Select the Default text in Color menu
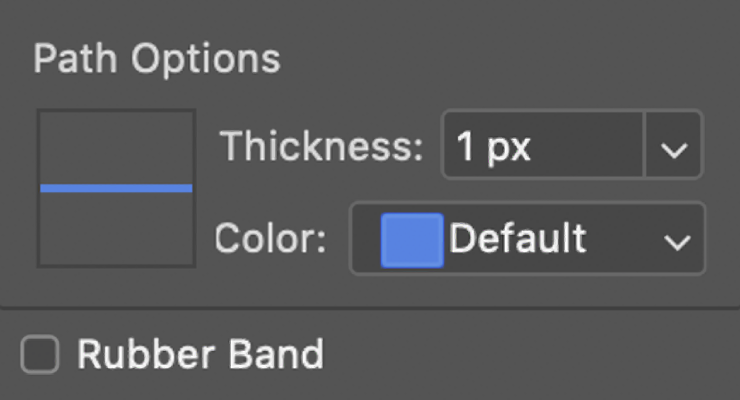740x400 pixels. [517, 239]
